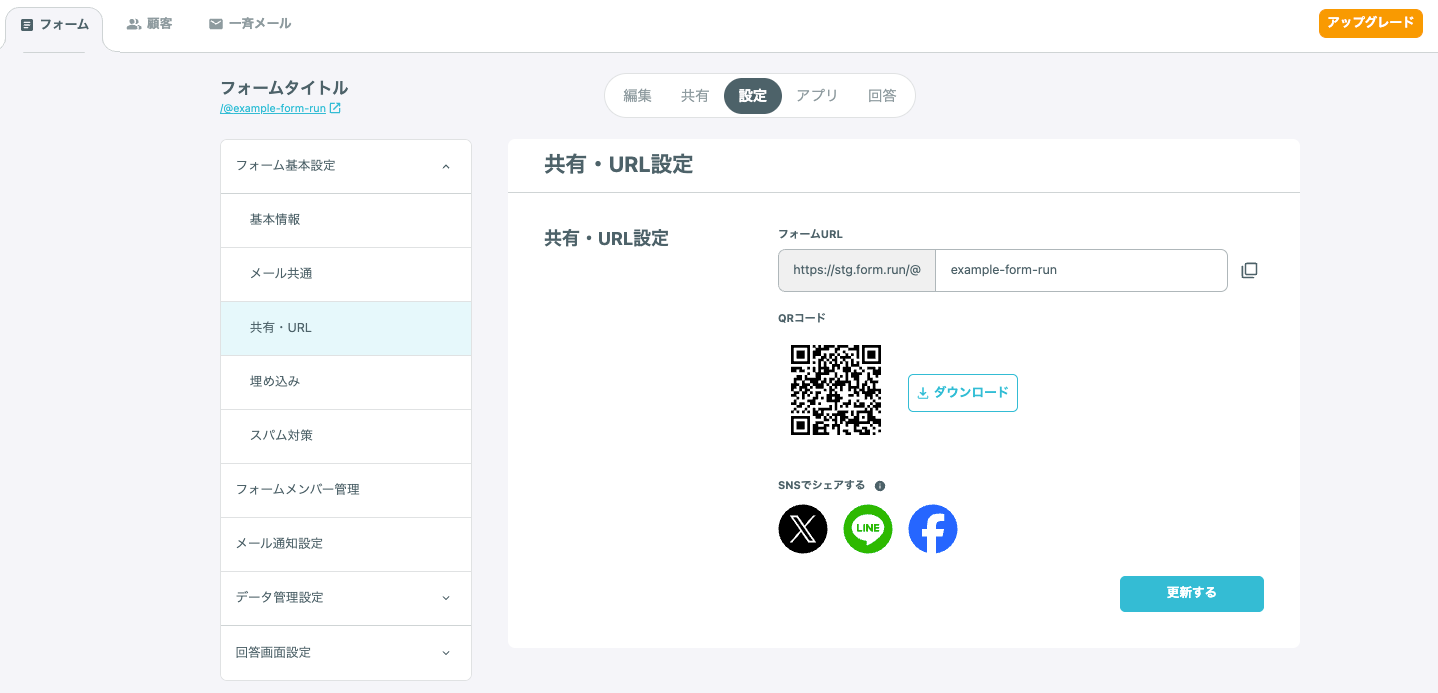Image resolution: width=1438 pixels, height=693 pixels.
Task: Expand the 回答画面設定 section
Action: pos(346,653)
